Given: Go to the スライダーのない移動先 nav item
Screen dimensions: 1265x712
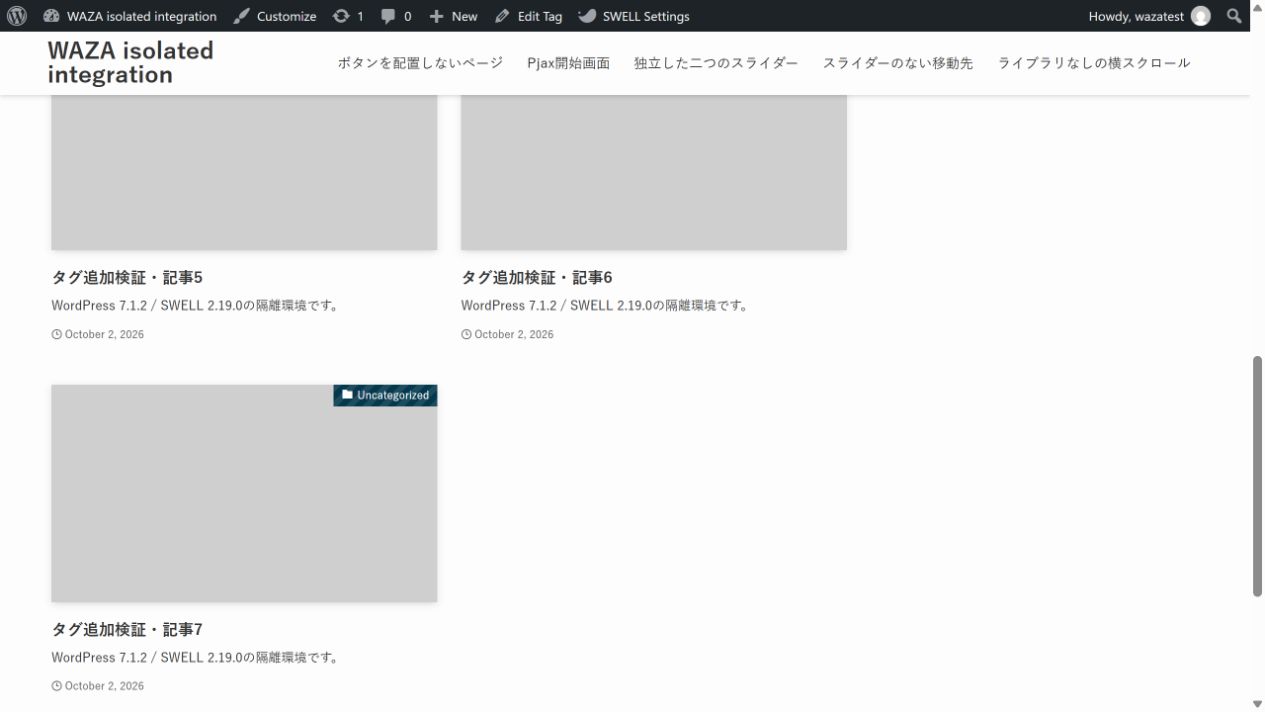Looking at the screenshot, I should tap(898, 63).
